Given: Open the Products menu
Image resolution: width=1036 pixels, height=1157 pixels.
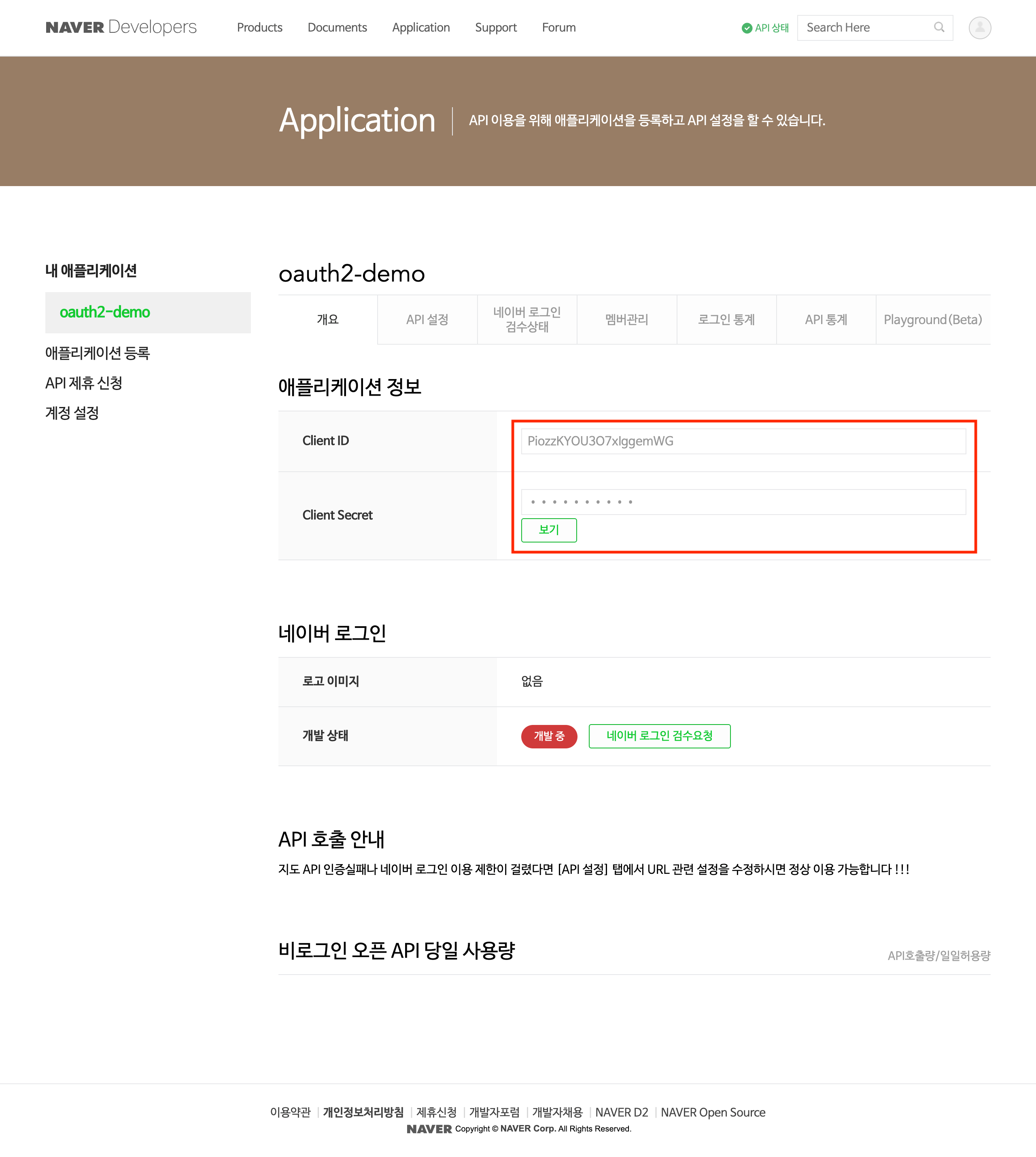Looking at the screenshot, I should 259,28.
